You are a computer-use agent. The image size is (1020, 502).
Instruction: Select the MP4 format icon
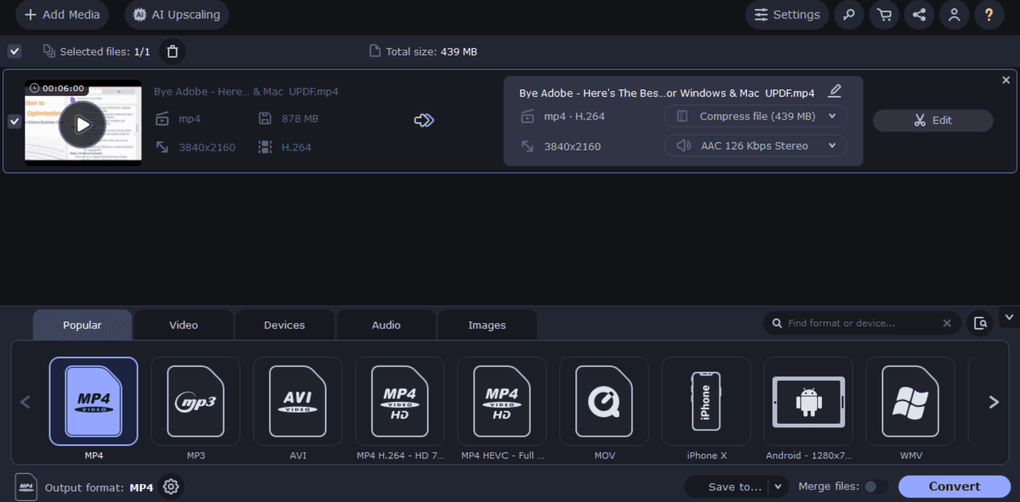[94, 401]
